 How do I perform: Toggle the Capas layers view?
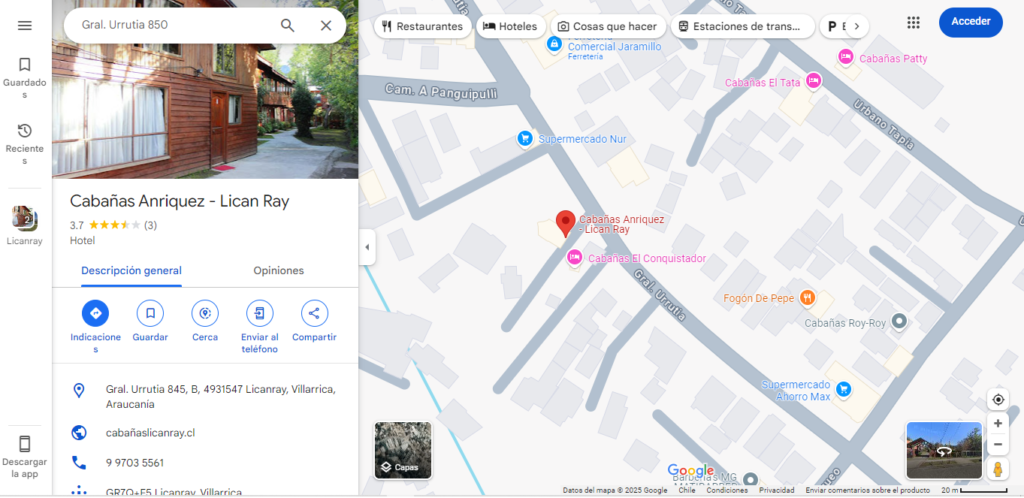point(403,450)
